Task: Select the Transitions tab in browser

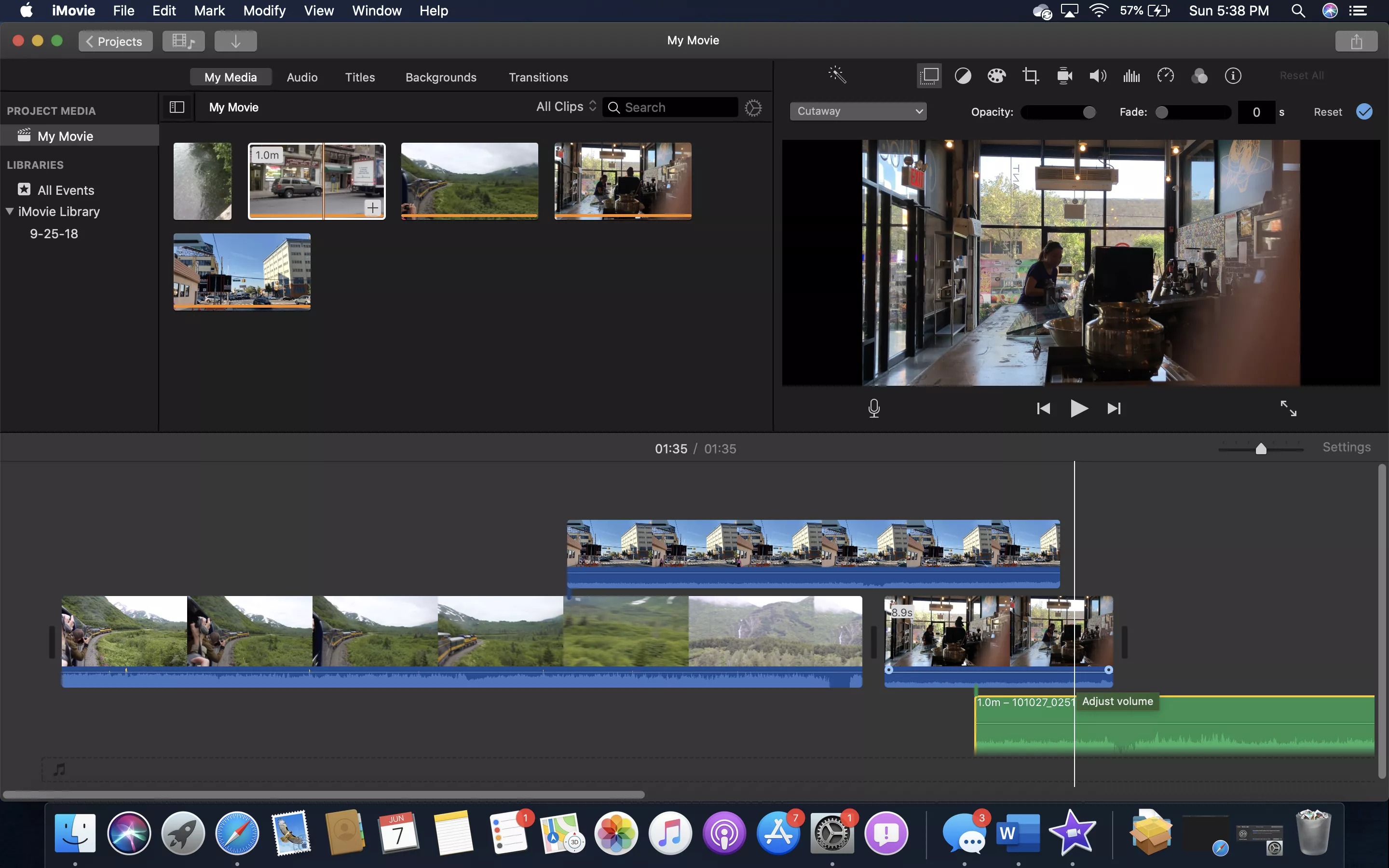Action: pyautogui.click(x=538, y=77)
